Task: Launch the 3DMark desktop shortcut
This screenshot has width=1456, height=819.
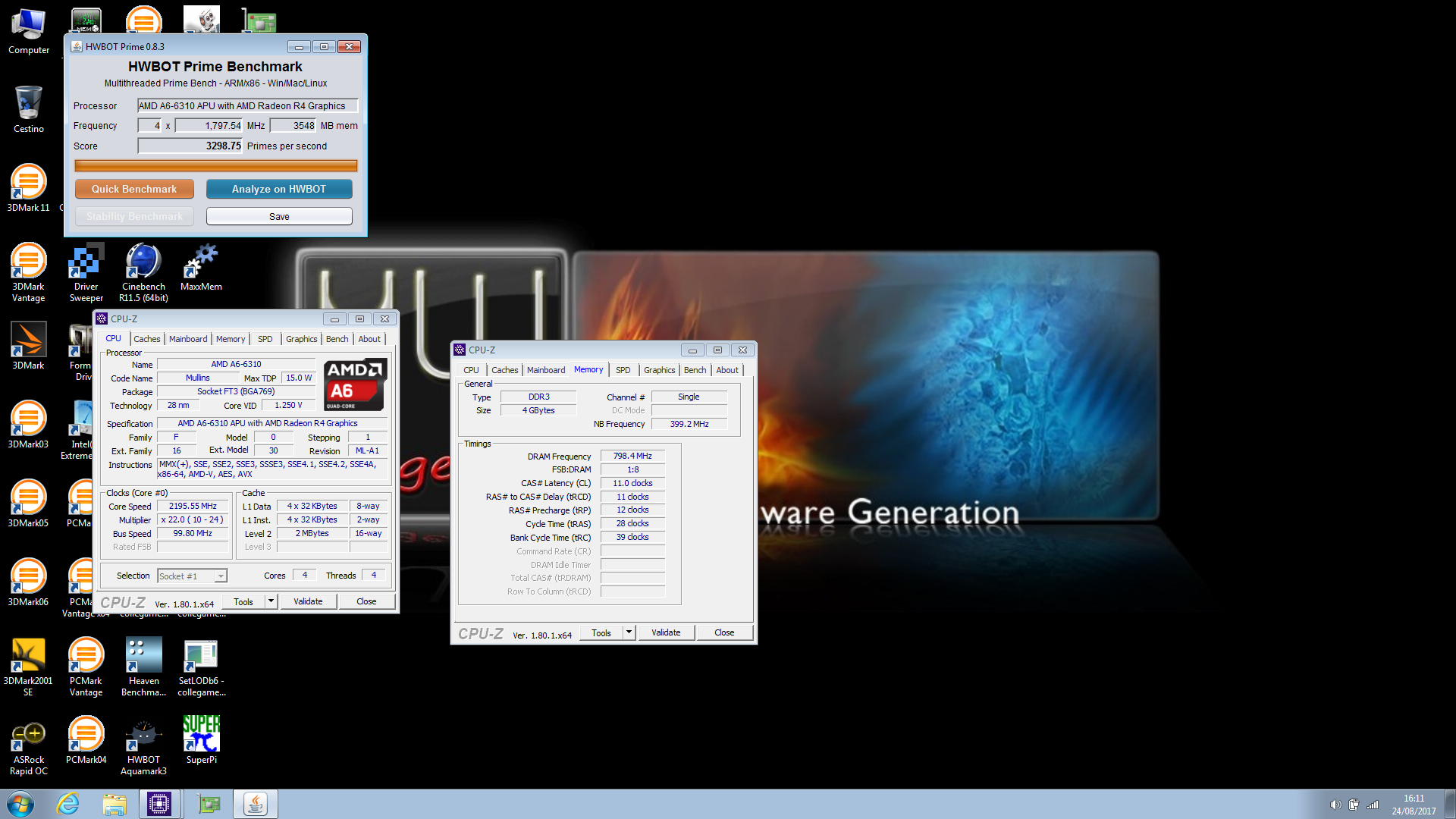Action: (x=29, y=346)
